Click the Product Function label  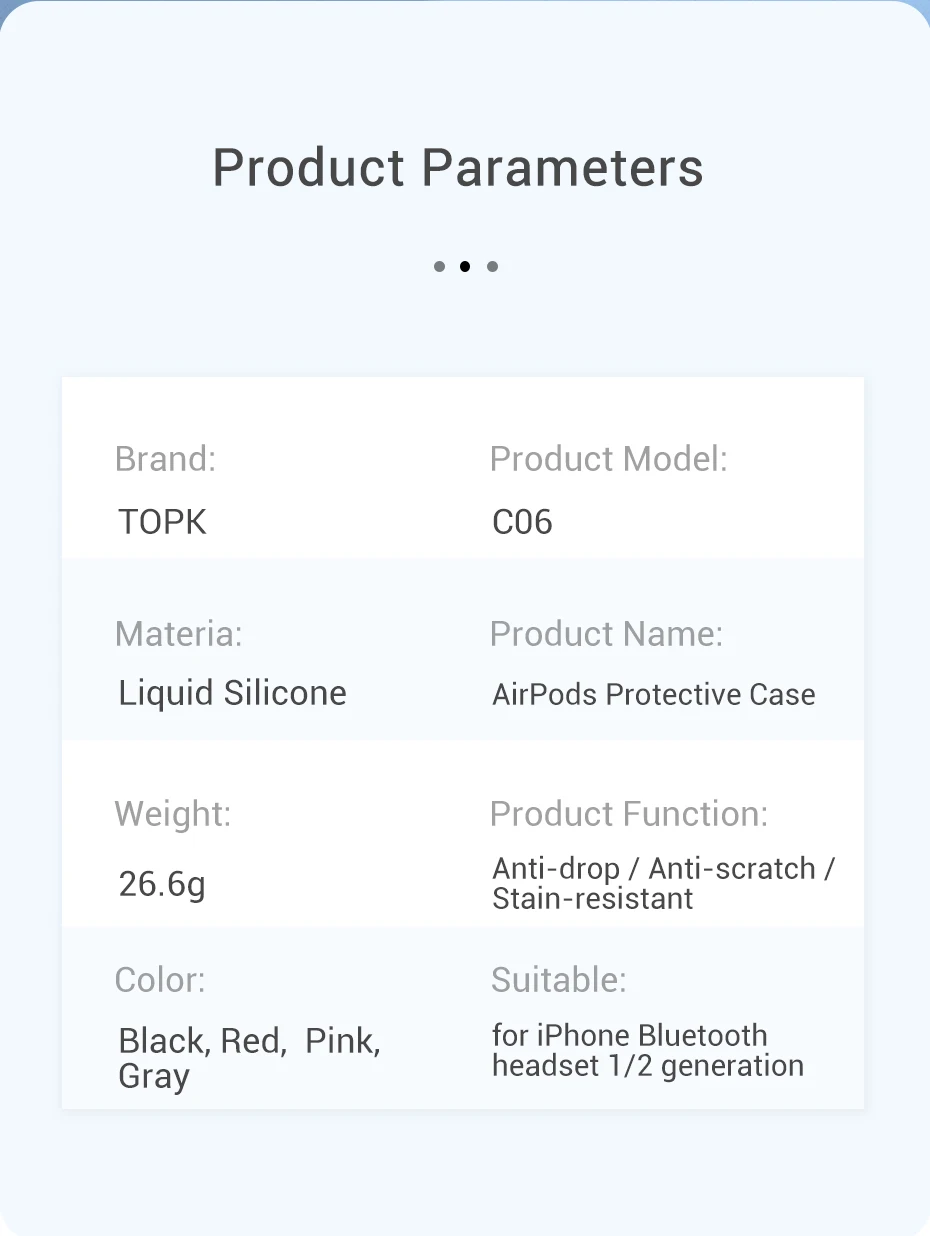(629, 814)
